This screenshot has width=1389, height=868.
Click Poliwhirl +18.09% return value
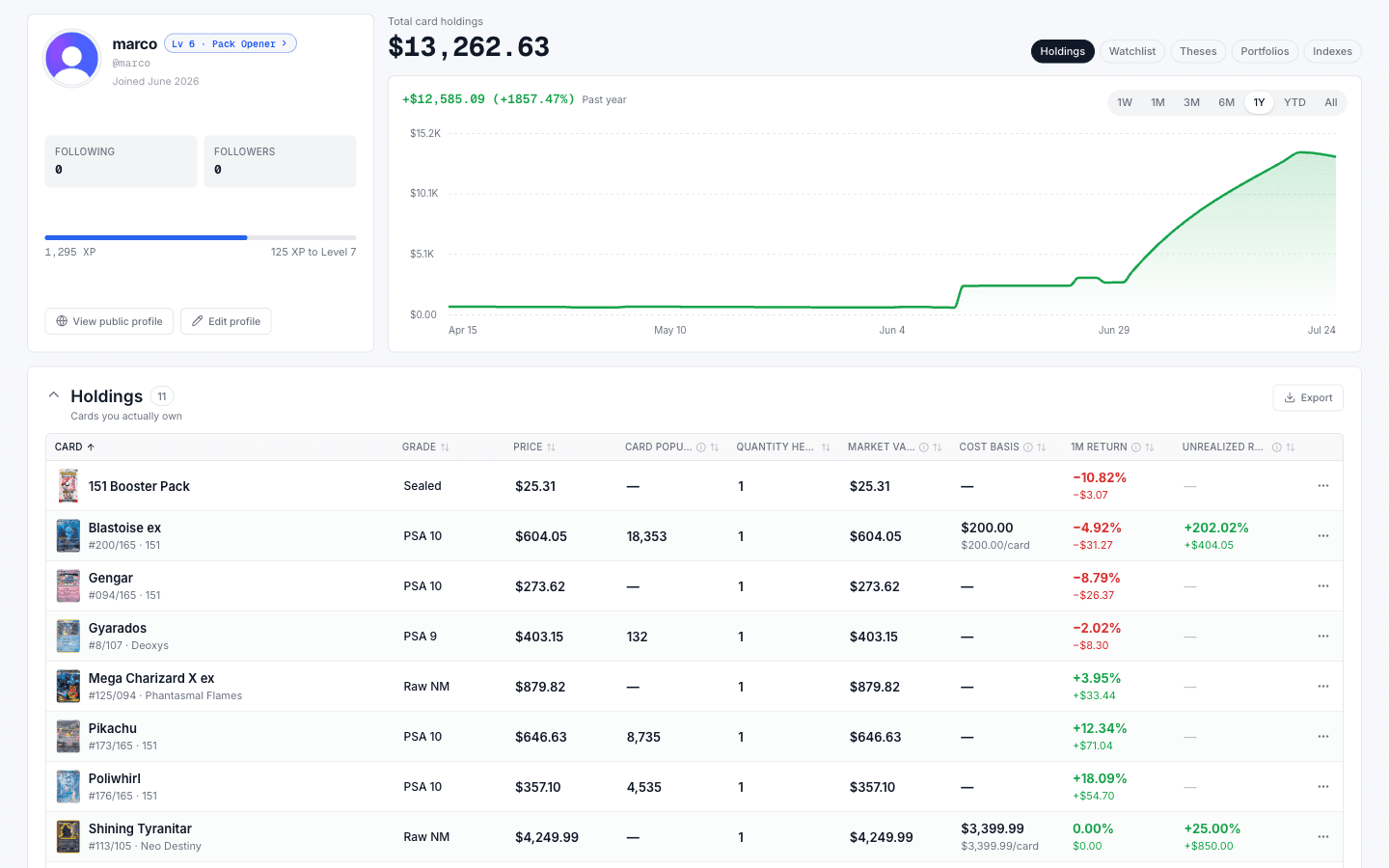tap(1100, 778)
